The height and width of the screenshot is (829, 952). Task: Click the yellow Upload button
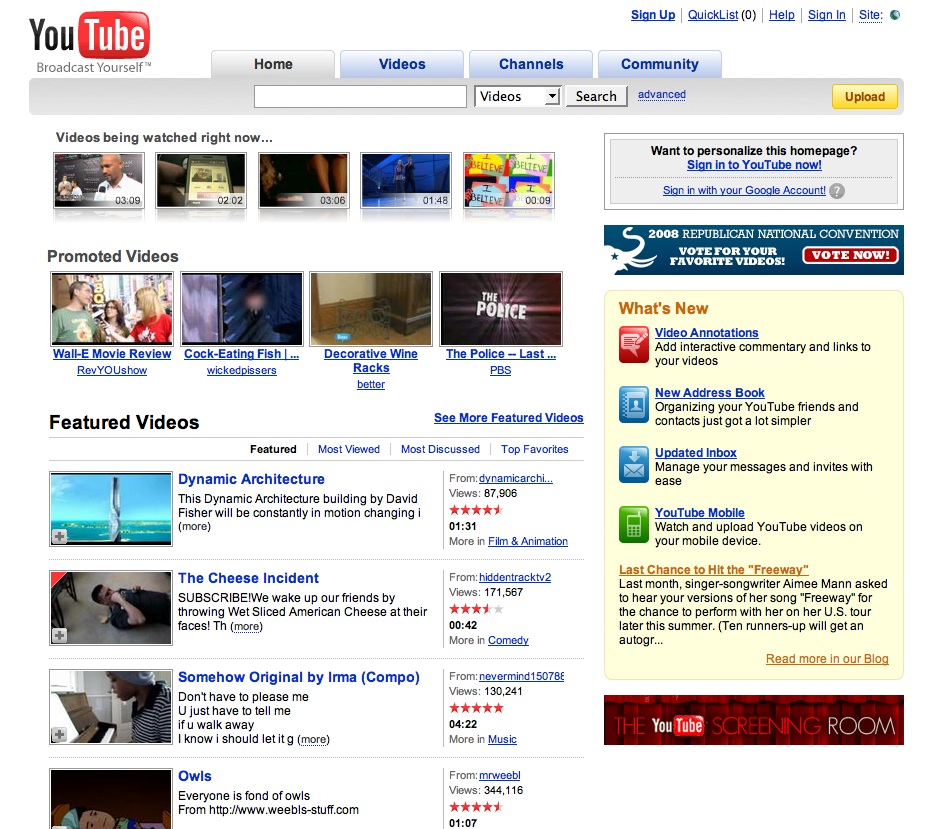click(865, 97)
